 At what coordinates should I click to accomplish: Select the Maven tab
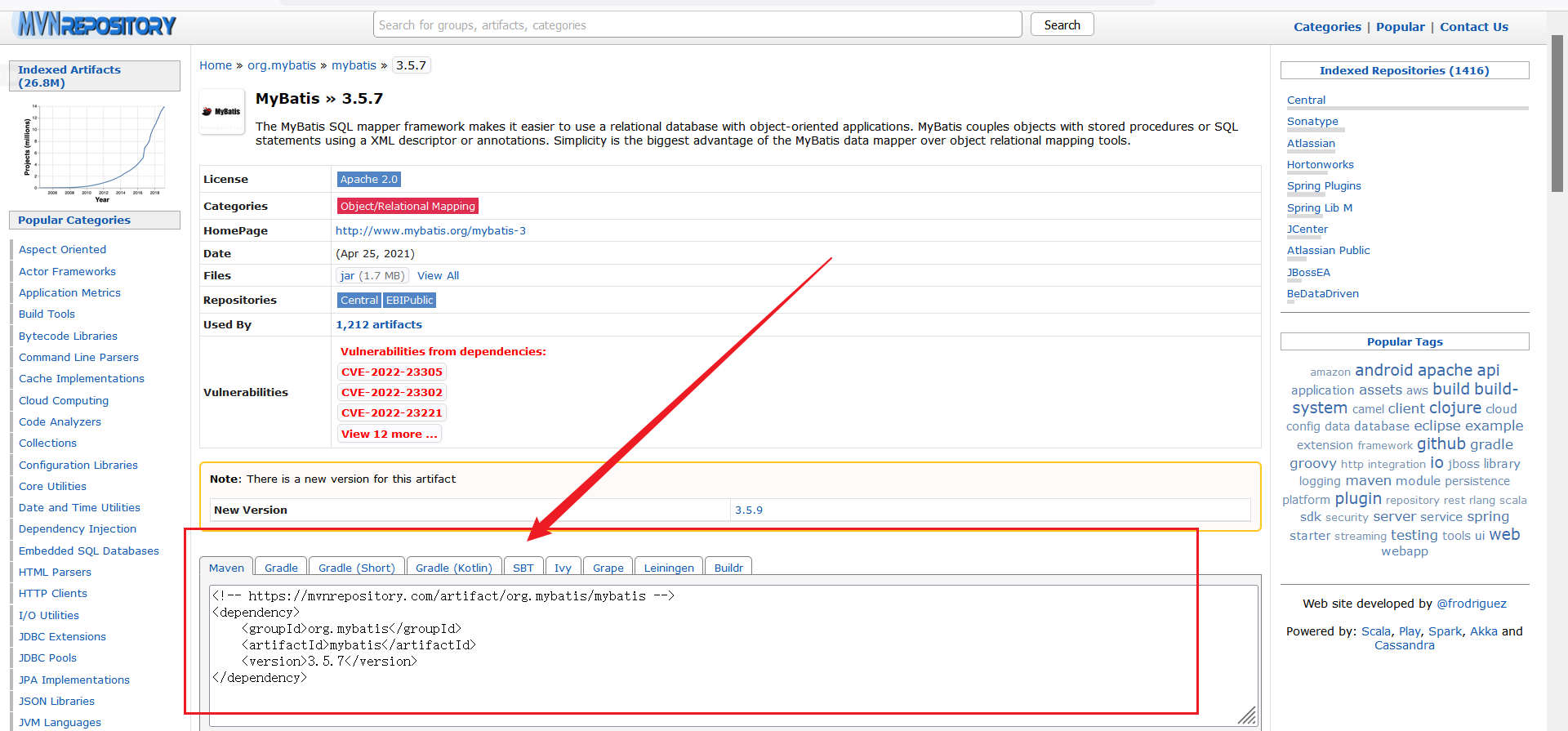226,568
